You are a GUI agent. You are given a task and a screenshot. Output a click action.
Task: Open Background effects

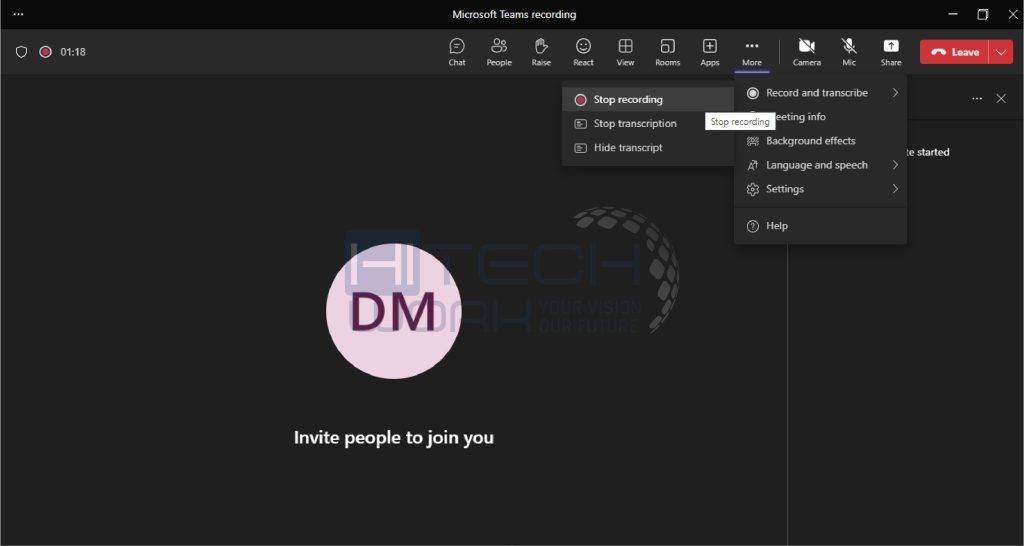pos(820,141)
